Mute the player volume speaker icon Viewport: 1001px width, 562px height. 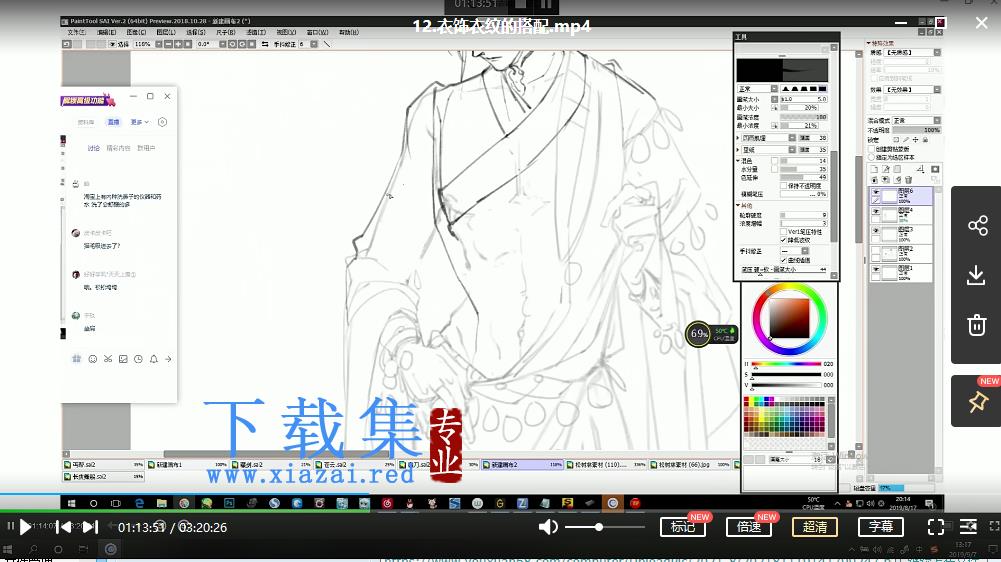(548, 527)
